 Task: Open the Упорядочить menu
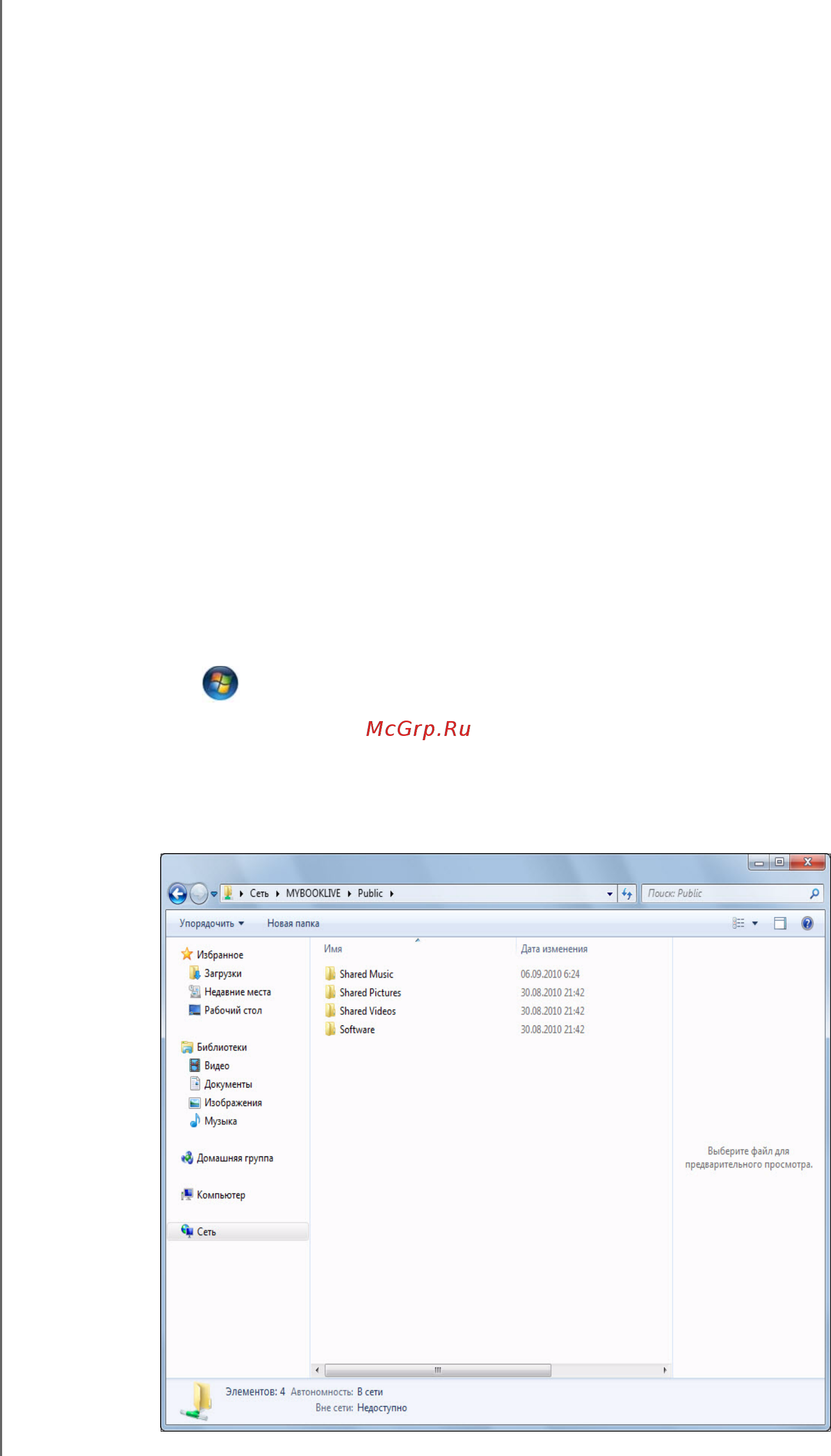tap(212, 924)
